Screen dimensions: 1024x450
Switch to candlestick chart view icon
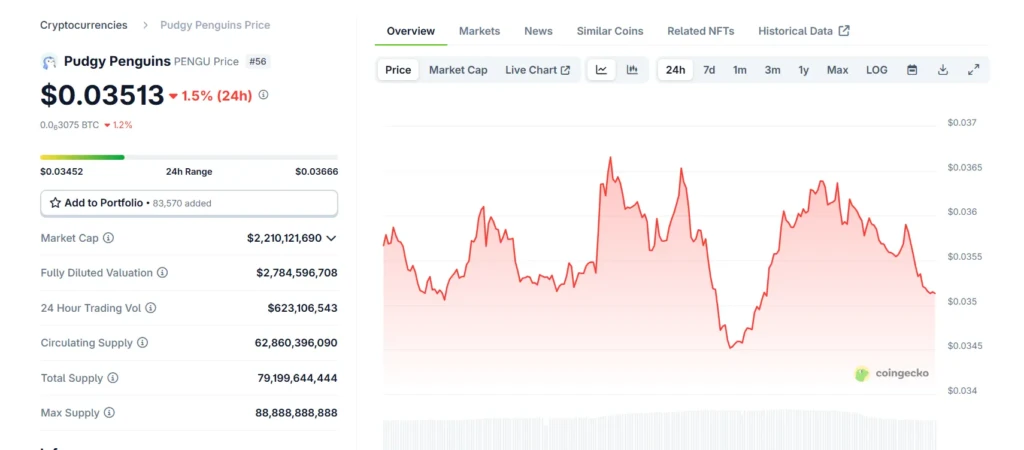coord(632,70)
